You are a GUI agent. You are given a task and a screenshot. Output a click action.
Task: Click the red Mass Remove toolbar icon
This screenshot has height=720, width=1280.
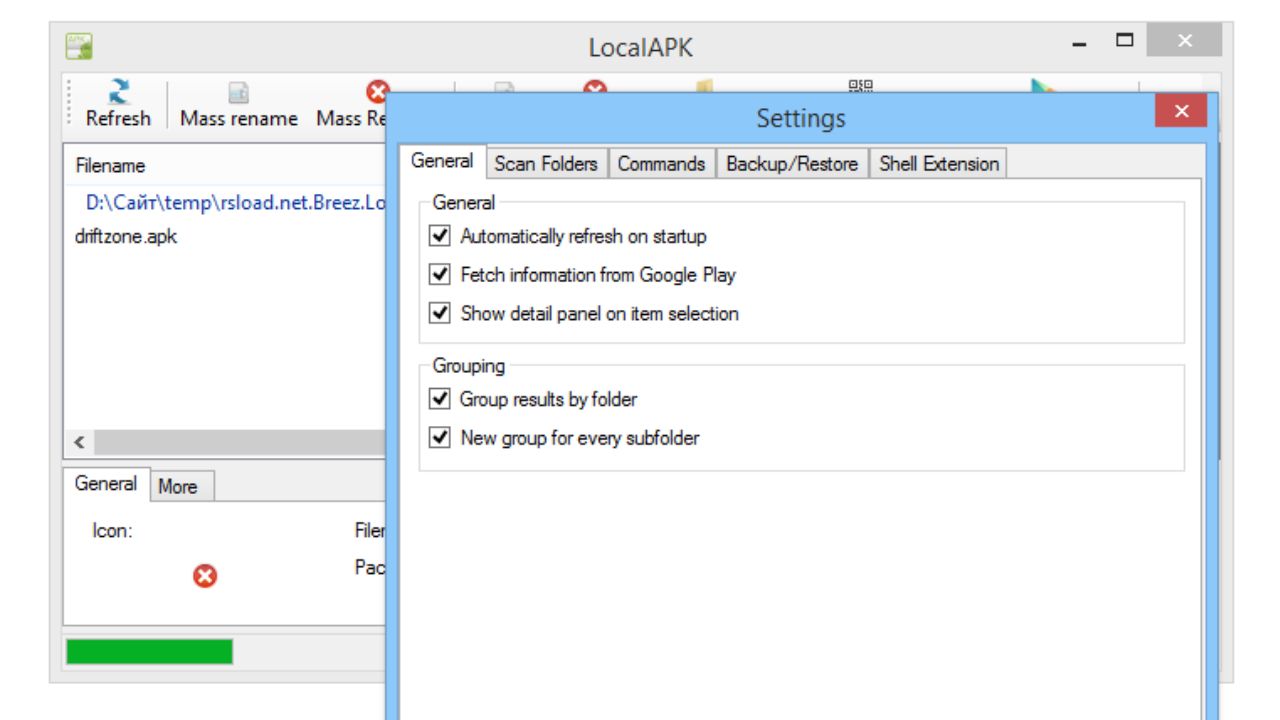376,93
